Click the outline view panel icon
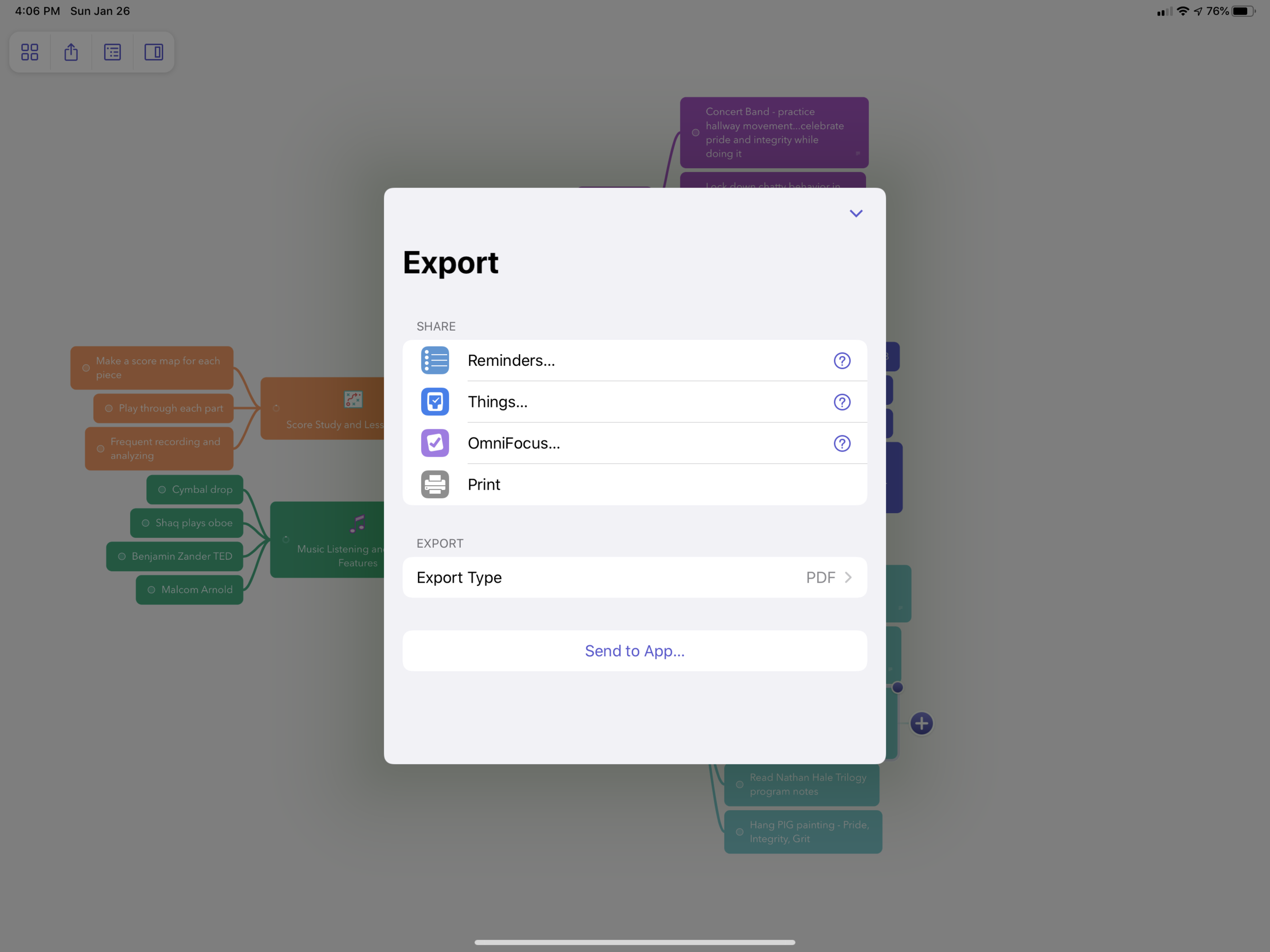The image size is (1270, 952). (x=113, y=52)
